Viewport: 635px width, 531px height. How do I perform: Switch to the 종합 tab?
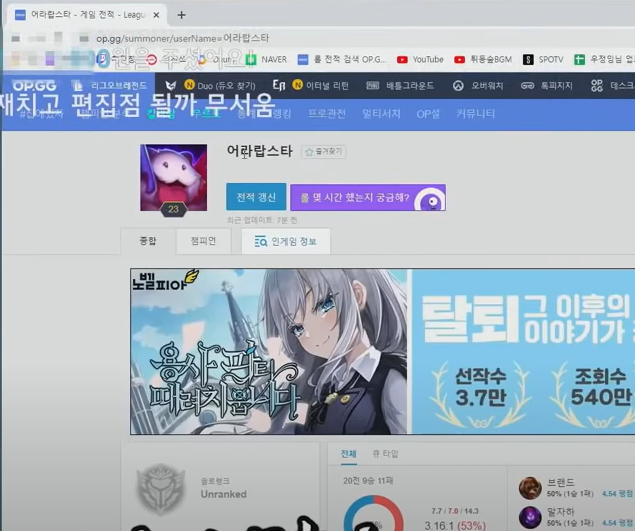pos(148,241)
